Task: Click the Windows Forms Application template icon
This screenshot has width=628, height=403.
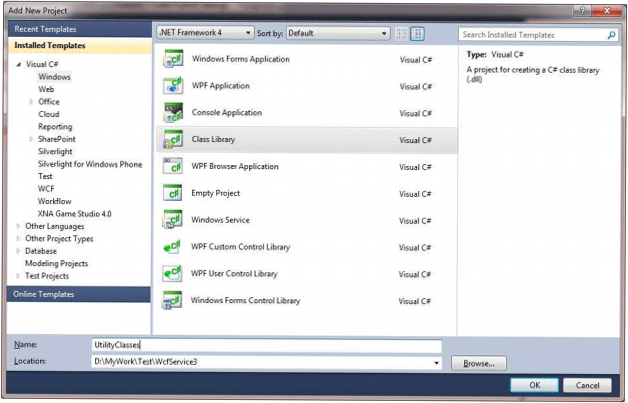Action: click(x=173, y=59)
